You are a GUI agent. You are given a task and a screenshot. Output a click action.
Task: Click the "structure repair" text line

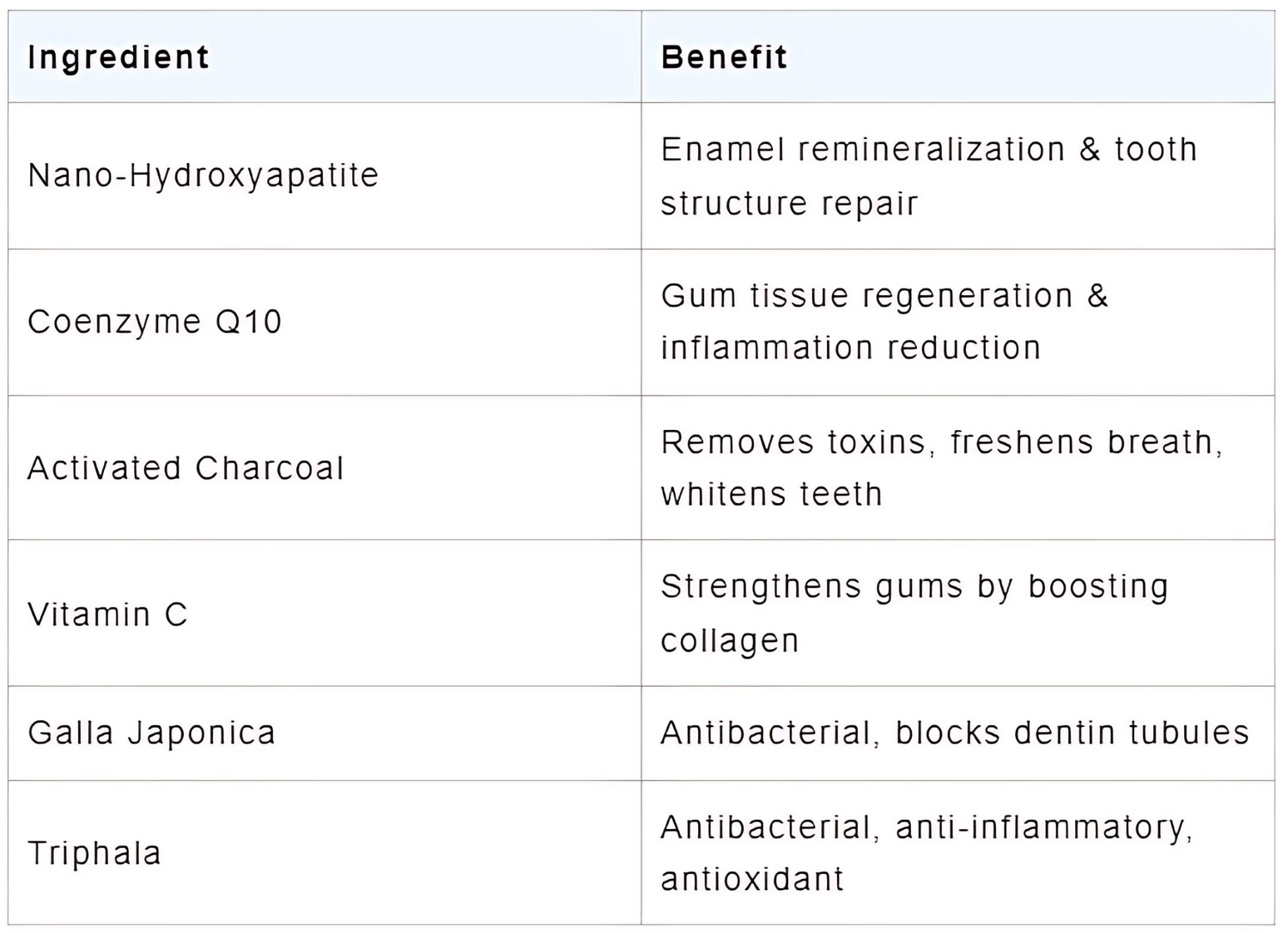(789, 203)
